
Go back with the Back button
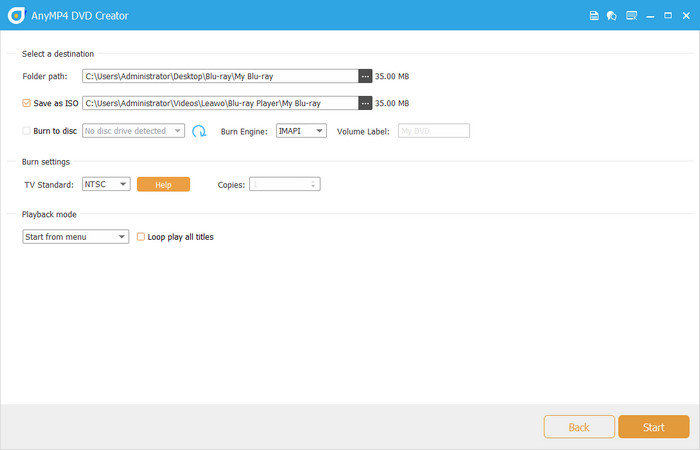coord(579,427)
